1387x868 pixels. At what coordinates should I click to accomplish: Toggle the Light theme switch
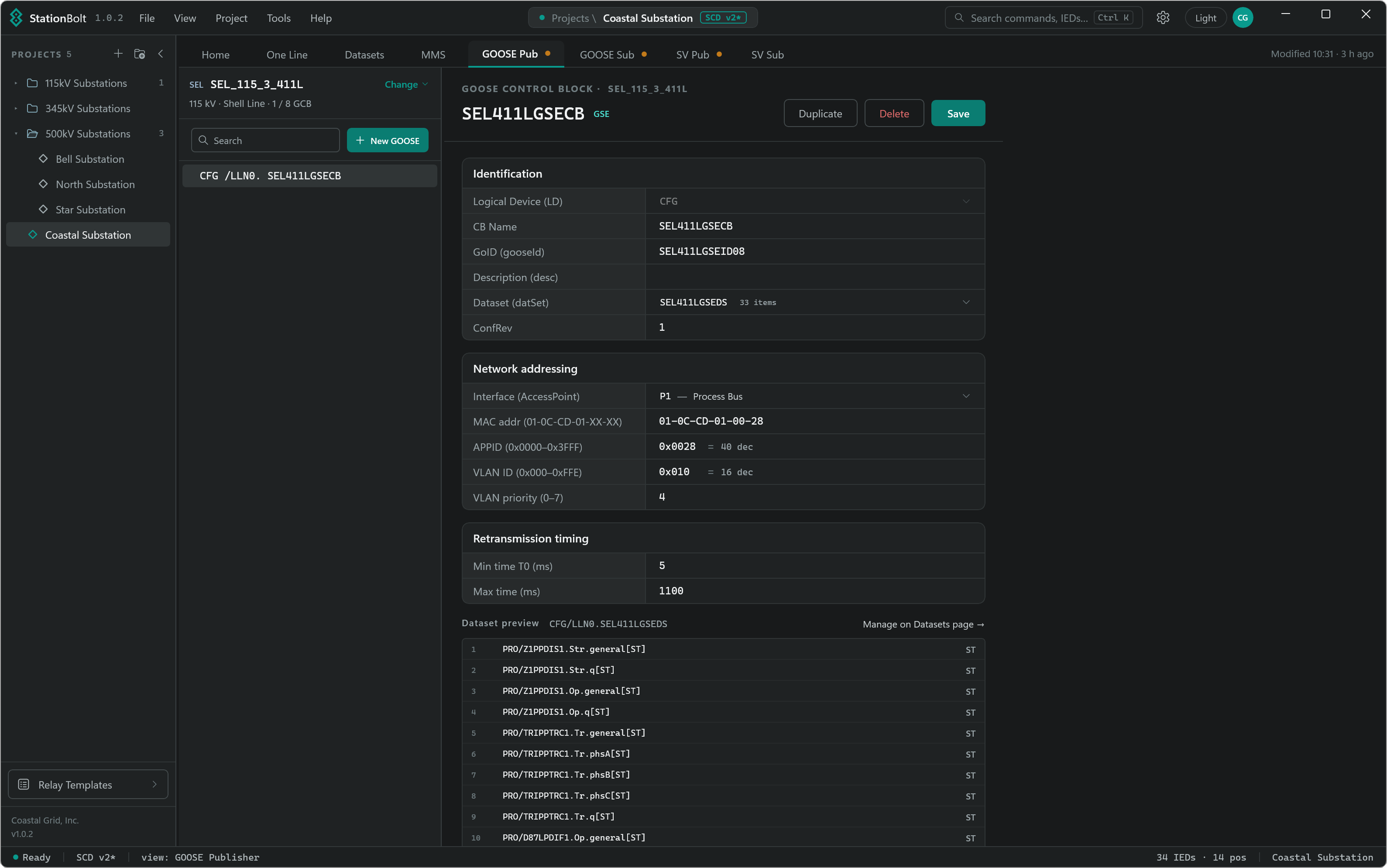click(1205, 18)
